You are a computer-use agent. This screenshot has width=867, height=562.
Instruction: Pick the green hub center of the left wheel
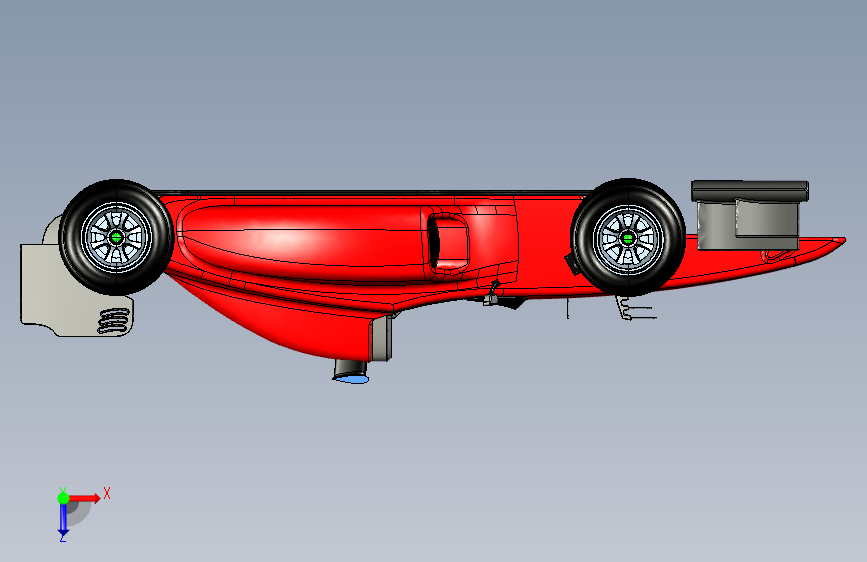coord(116,238)
